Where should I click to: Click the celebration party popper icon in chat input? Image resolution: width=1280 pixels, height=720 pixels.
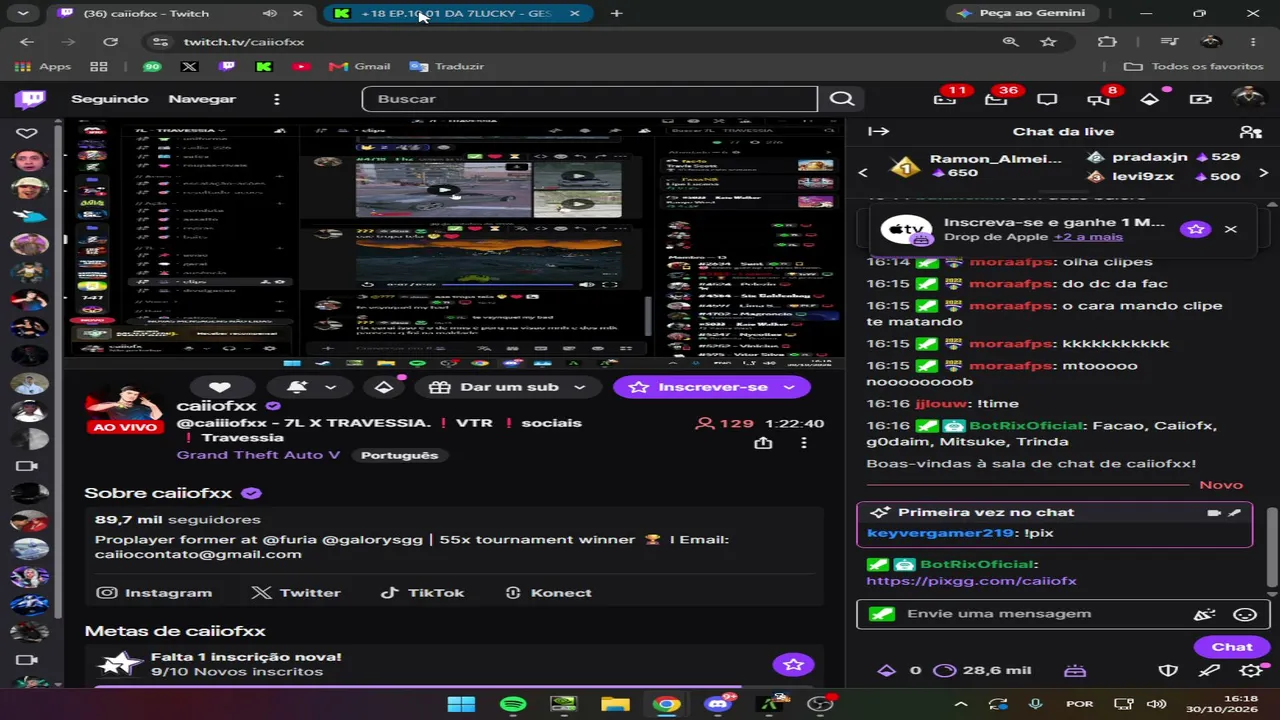1204,615
